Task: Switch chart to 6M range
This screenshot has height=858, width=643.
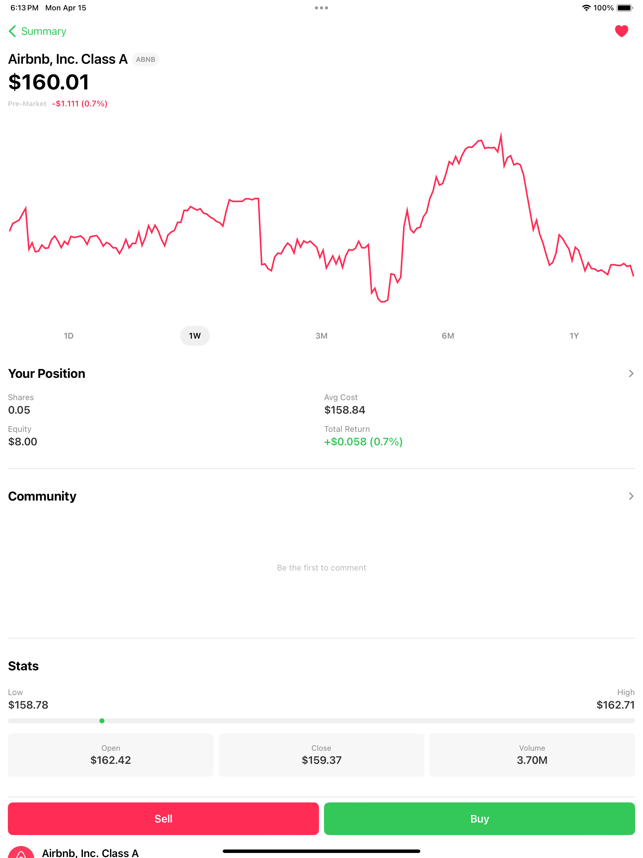Action: tap(448, 335)
